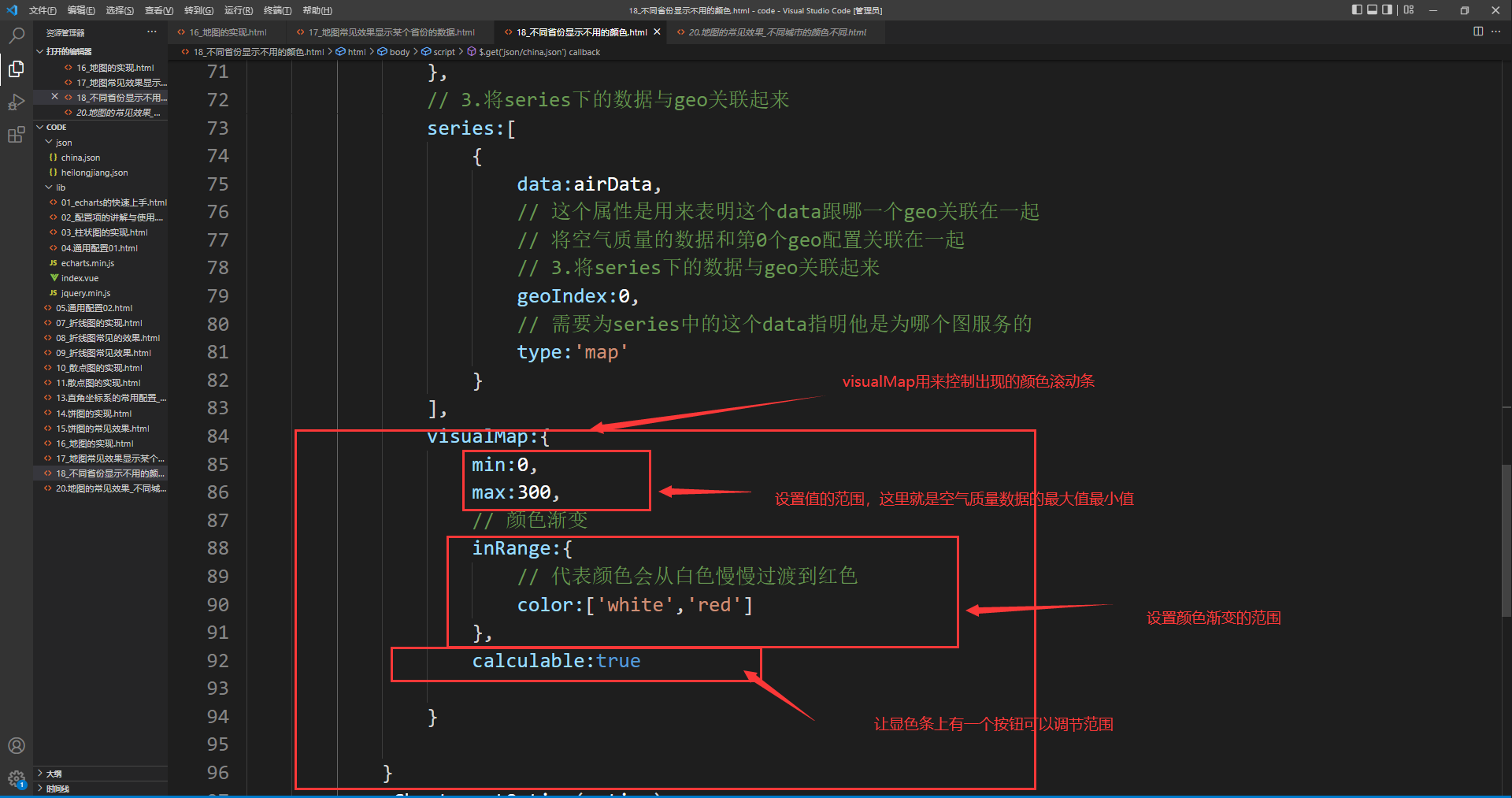Viewport: 1512px width, 798px height.
Task: Open the 文件(F) menu
Action: click(43, 10)
